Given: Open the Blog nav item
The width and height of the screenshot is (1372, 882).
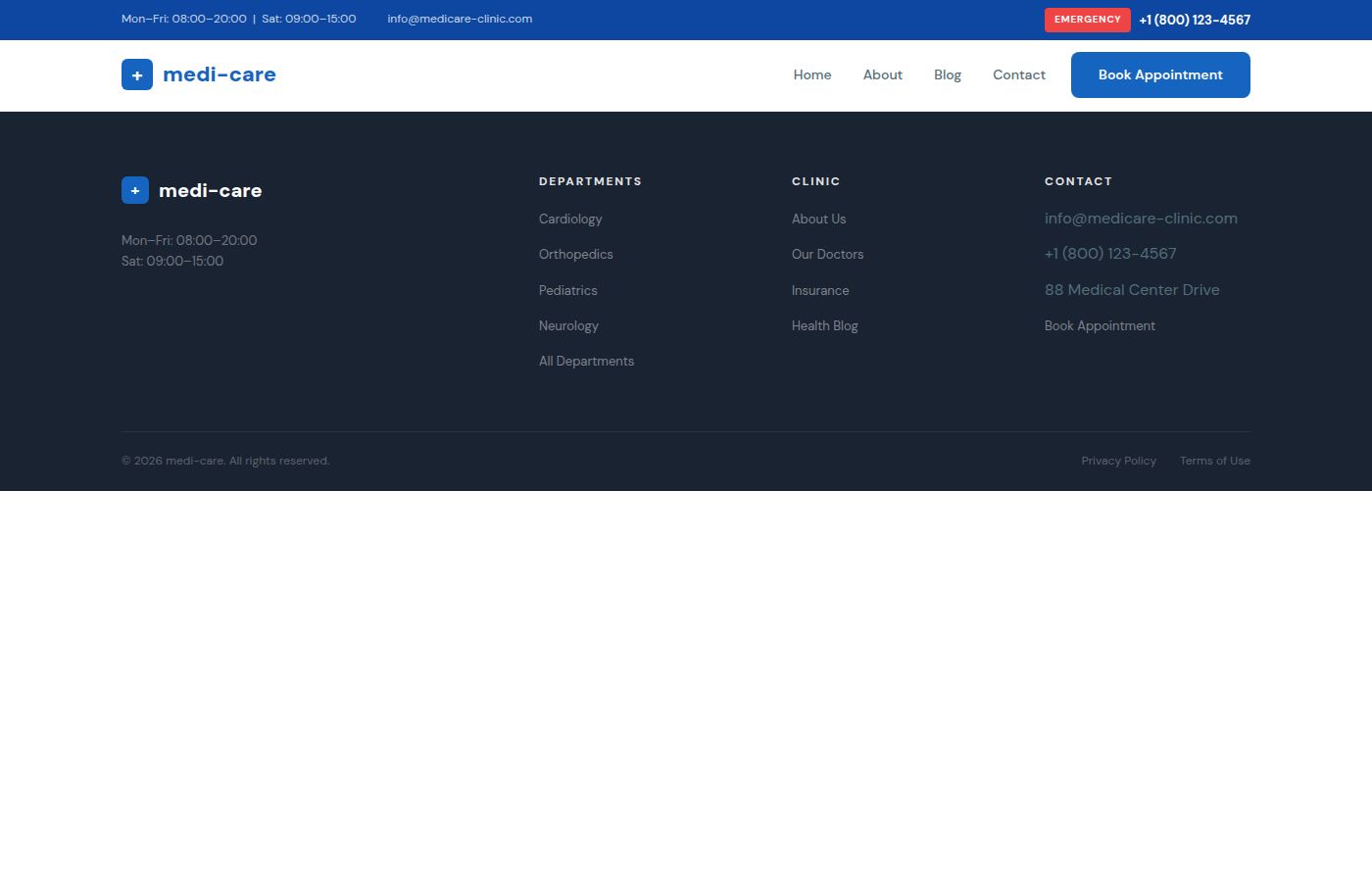Looking at the screenshot, I should tap(948, 74).
